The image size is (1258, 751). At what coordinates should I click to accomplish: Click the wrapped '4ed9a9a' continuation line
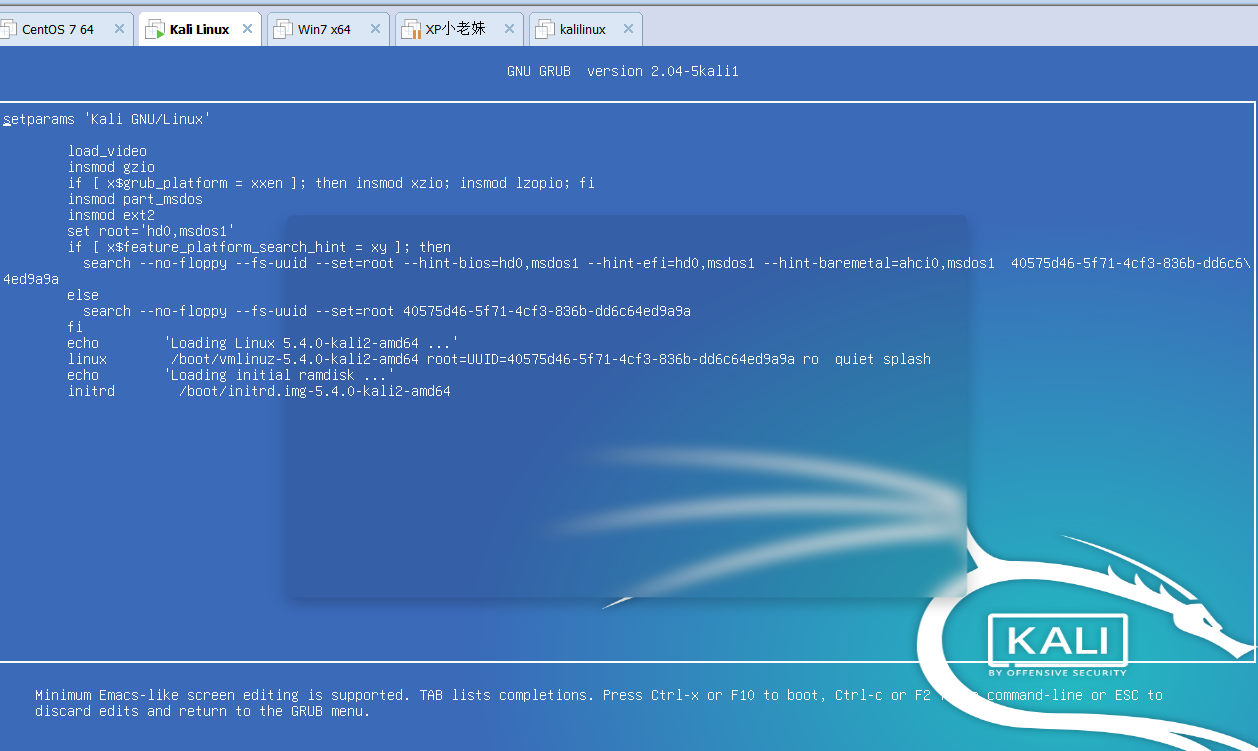(31, 279)
